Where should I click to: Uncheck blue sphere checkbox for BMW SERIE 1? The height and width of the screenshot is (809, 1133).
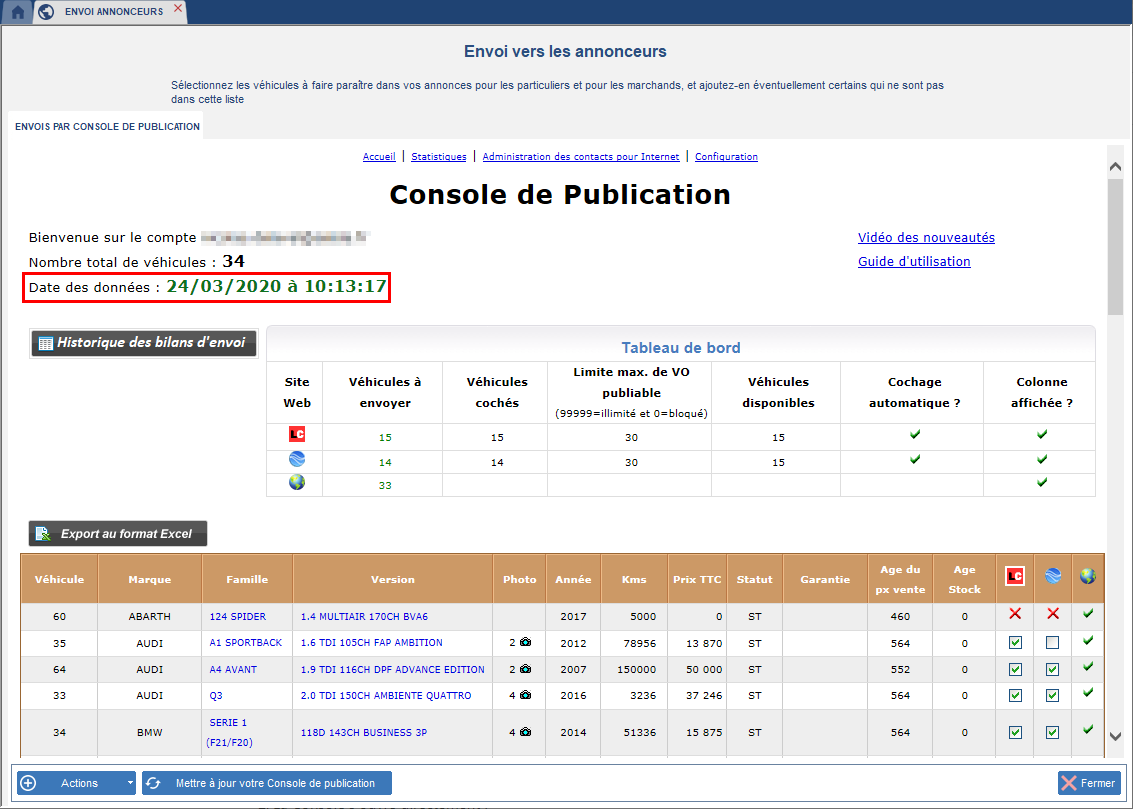tap(1053, 732)
